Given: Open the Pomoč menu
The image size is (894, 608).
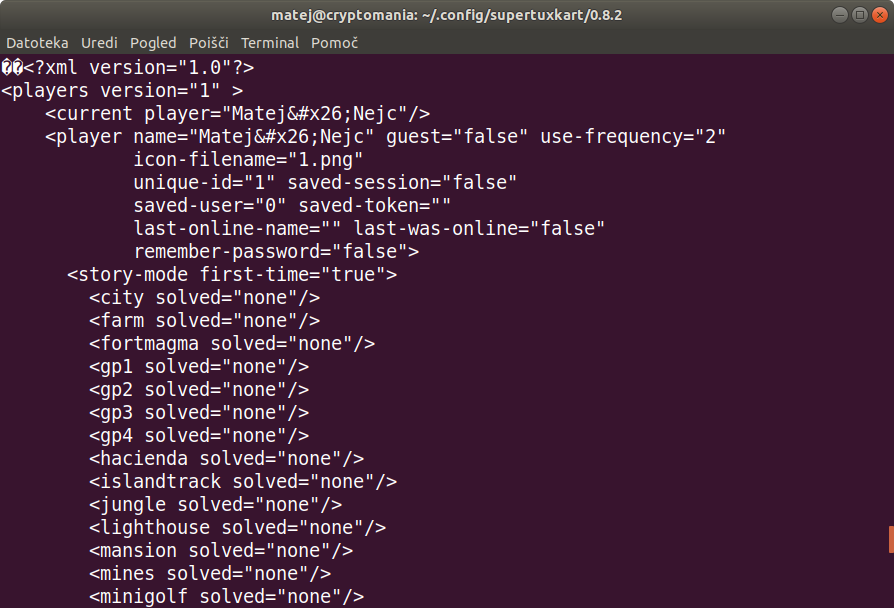Looking at the screenshot, I should [x=334, y=43].
